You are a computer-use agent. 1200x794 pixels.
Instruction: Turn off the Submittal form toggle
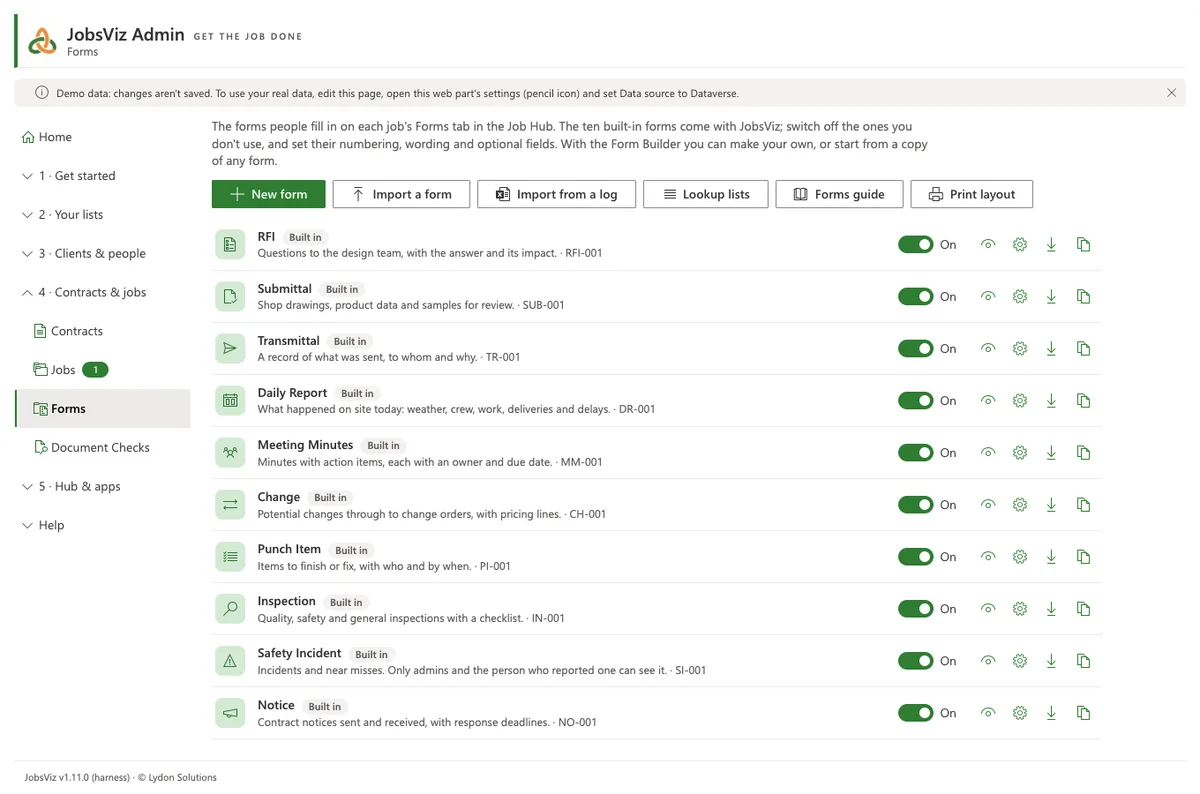tap(915, 296)
